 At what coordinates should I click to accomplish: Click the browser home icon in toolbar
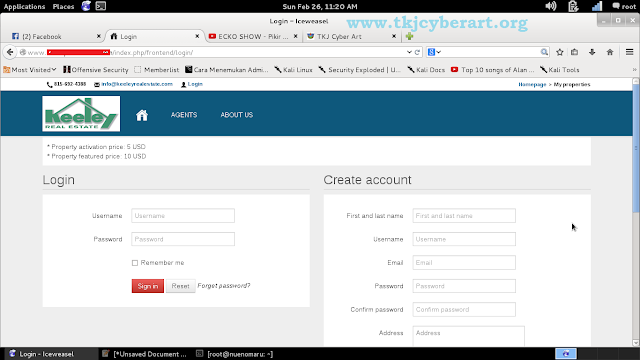pos(610,52)
